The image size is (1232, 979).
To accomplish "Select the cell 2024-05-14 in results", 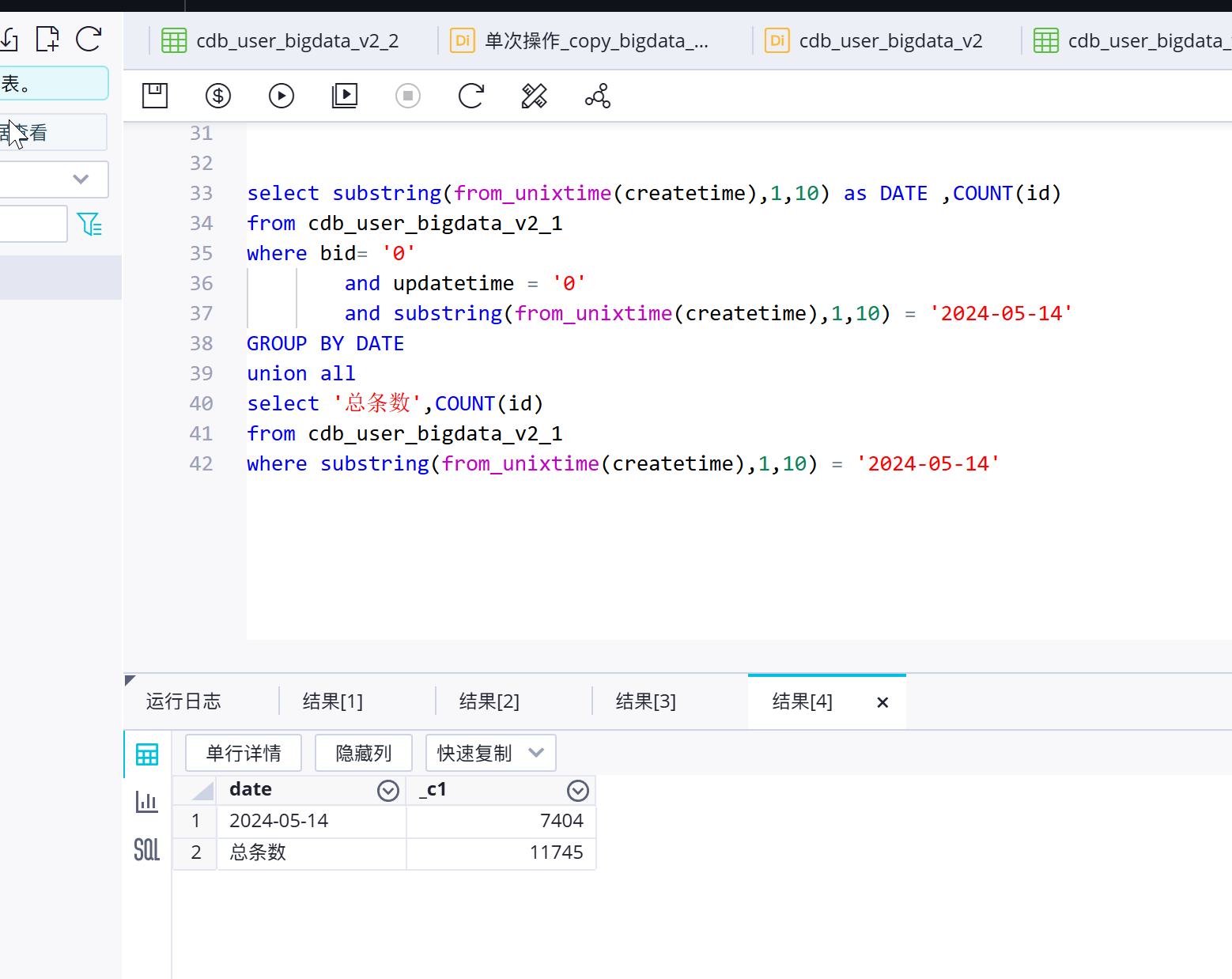I will (x=312, y=821).
